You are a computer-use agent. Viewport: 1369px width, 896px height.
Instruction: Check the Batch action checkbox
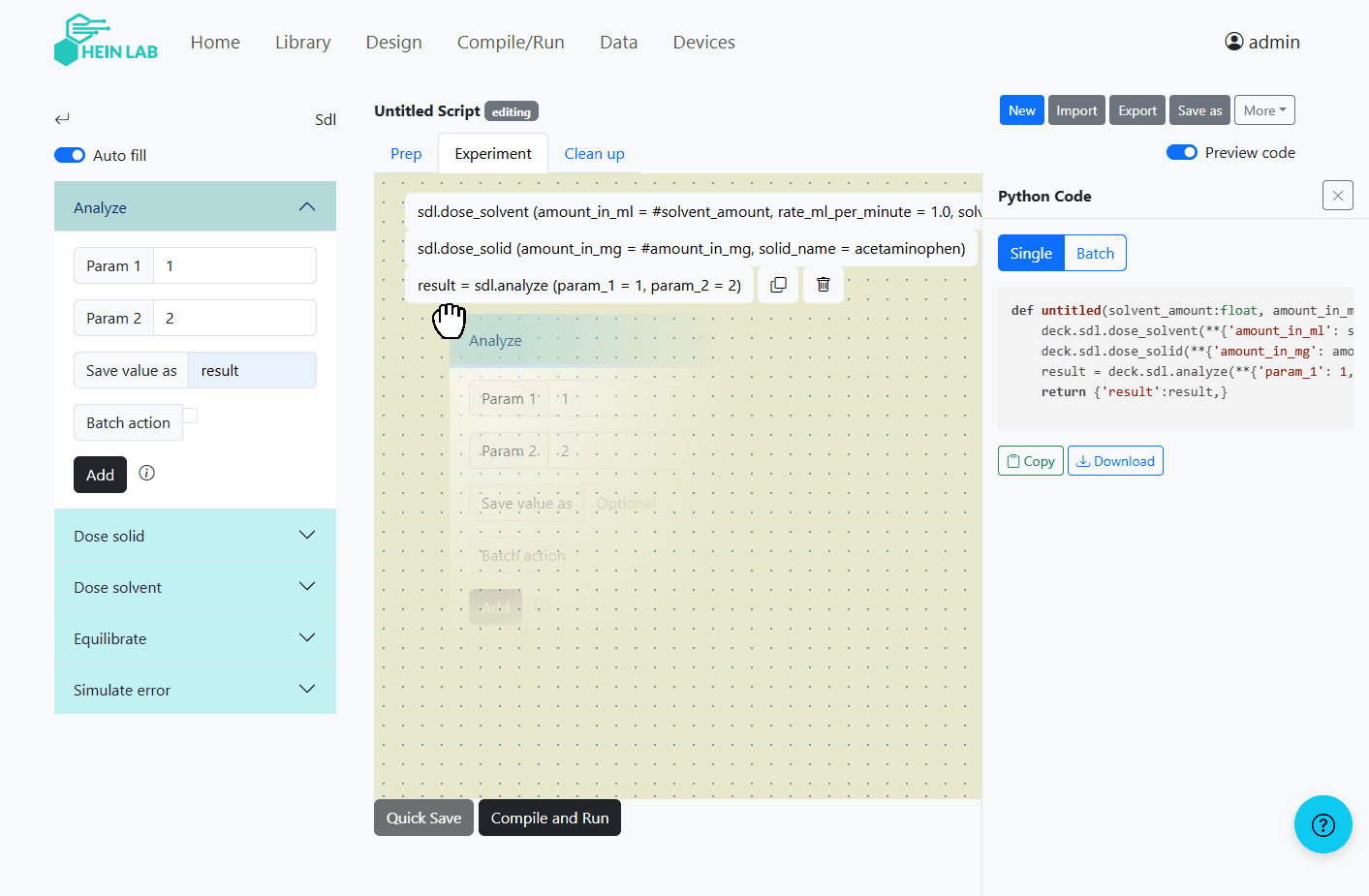pyautogui.click(x=190, y=414)
